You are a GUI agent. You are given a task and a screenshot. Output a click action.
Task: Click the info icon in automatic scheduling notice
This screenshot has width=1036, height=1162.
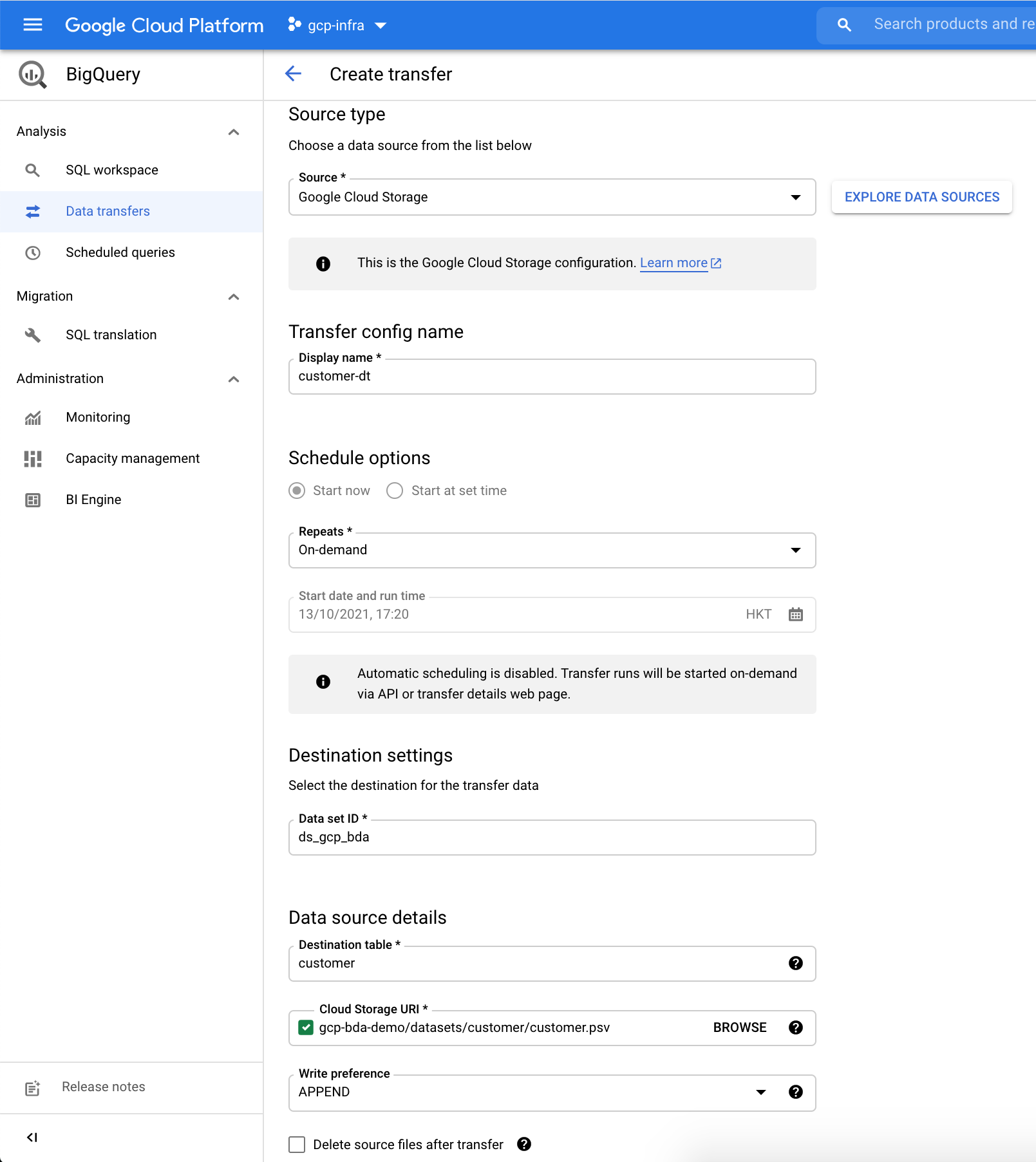323,682
